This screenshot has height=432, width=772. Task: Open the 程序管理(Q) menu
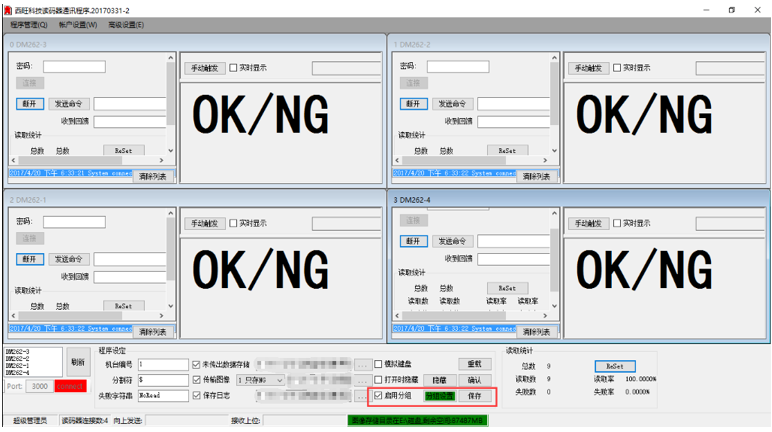28,24
